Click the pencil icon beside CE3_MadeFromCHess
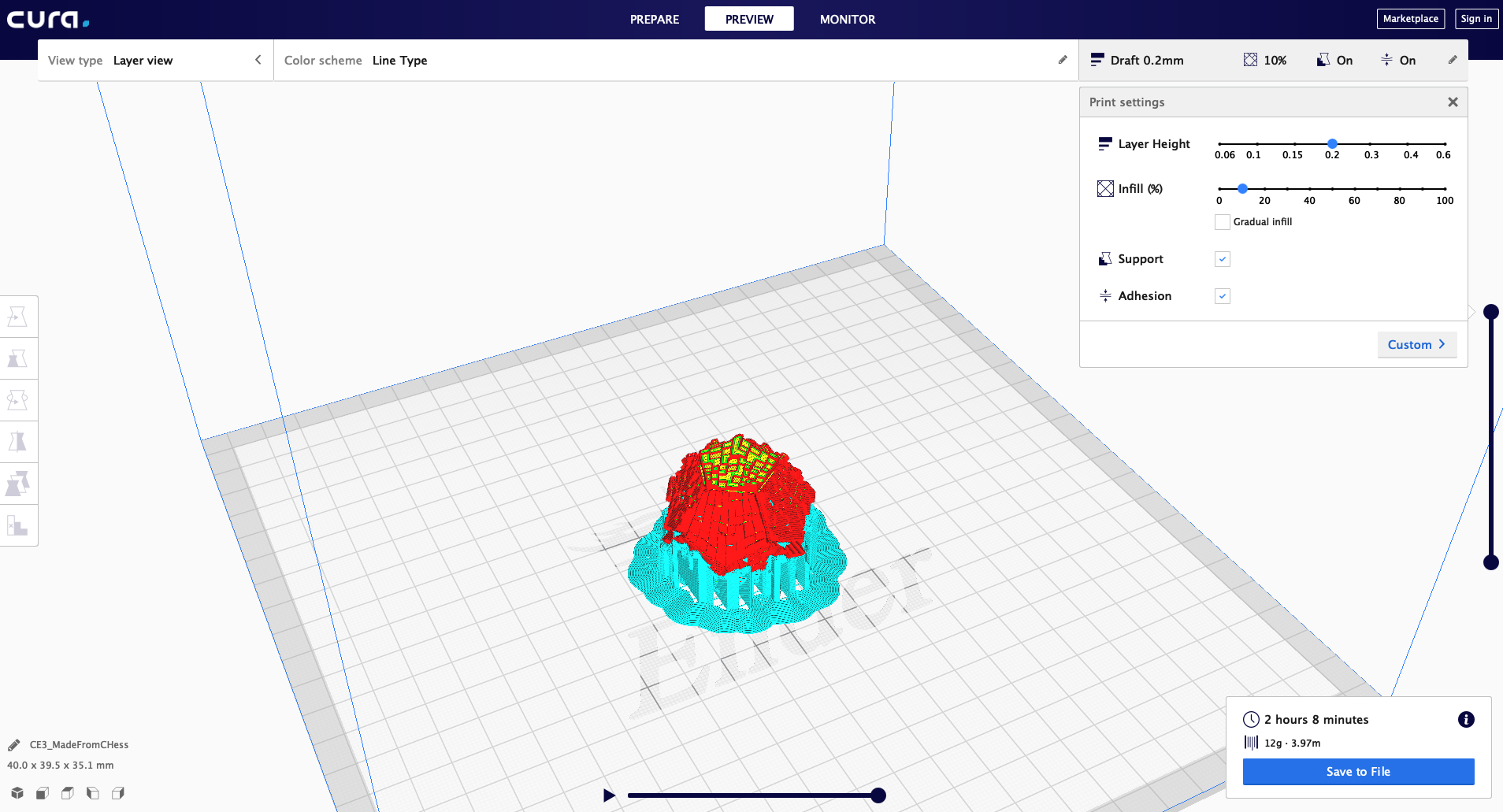The image size is (1503, 812). [x=14, y=745]
